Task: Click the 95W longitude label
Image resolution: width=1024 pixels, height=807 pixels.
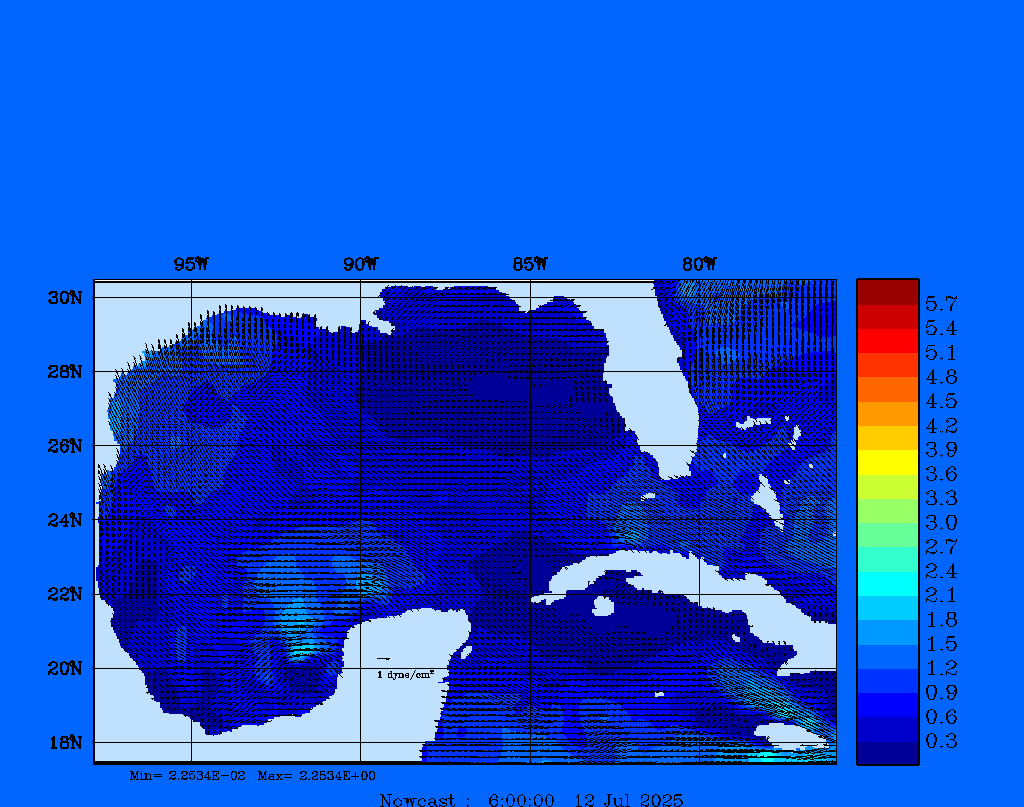Action: [x=191, y=264]
